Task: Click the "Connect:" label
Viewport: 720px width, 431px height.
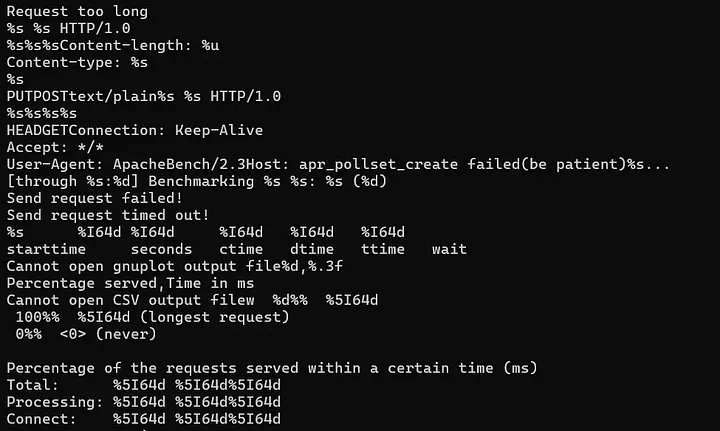Action: pos(42,419)
